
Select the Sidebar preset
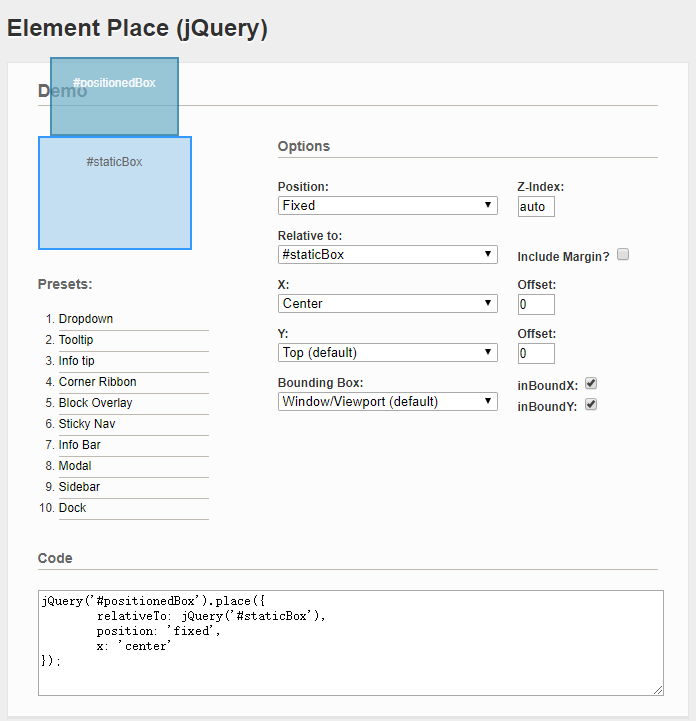click(x=79, y=487)
